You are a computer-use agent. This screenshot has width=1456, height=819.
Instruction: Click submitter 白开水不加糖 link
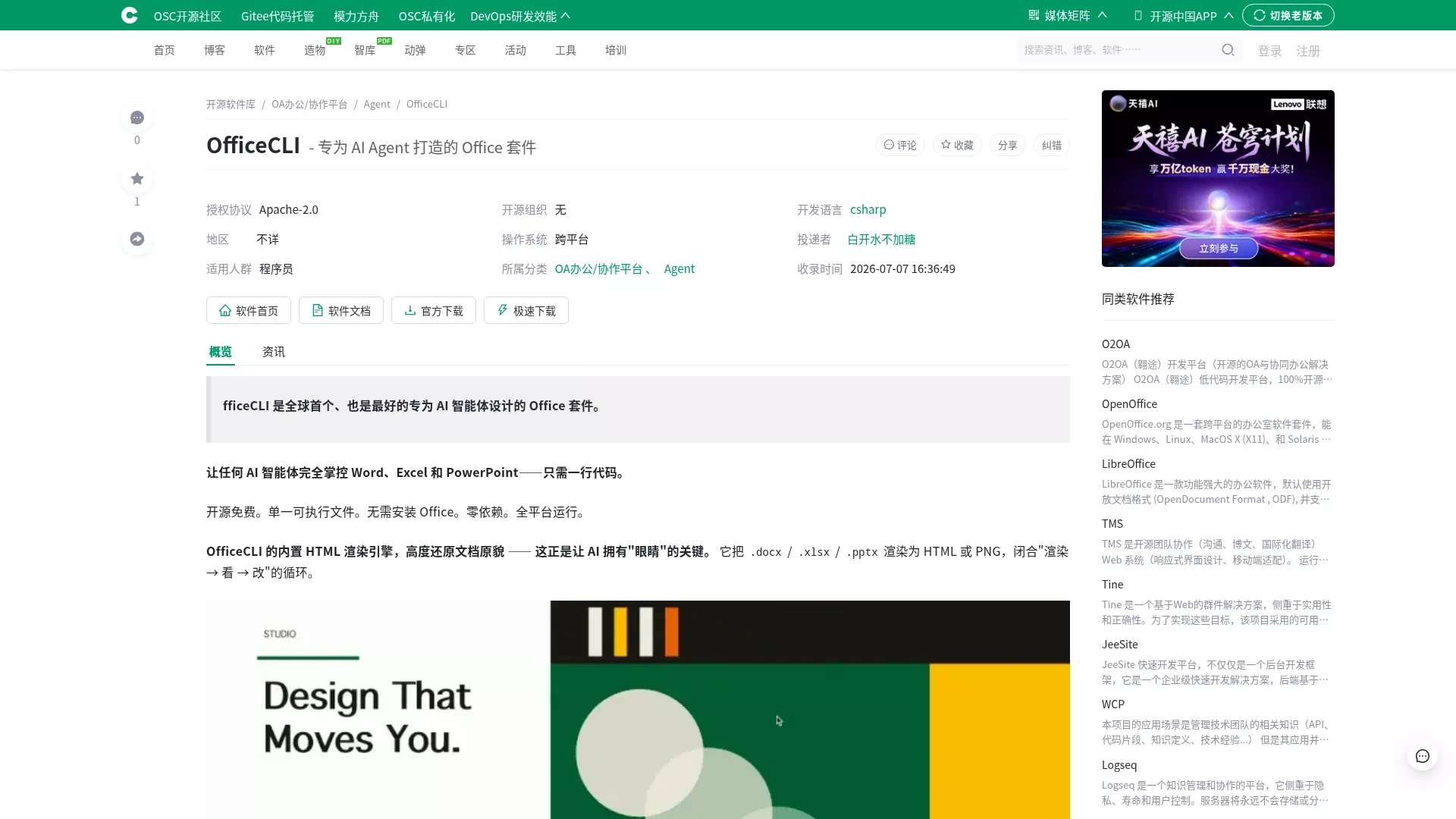coord(881,239)
